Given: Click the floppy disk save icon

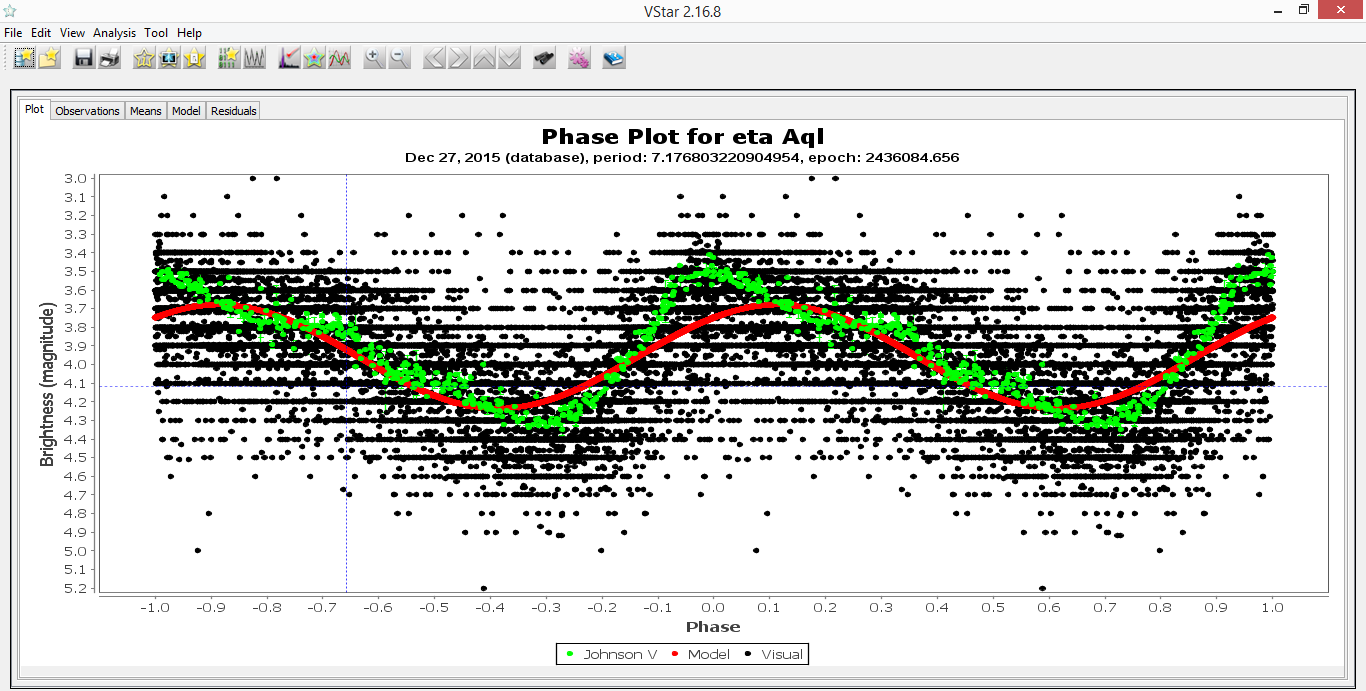Looking at the screenshot, I should 84,58.
